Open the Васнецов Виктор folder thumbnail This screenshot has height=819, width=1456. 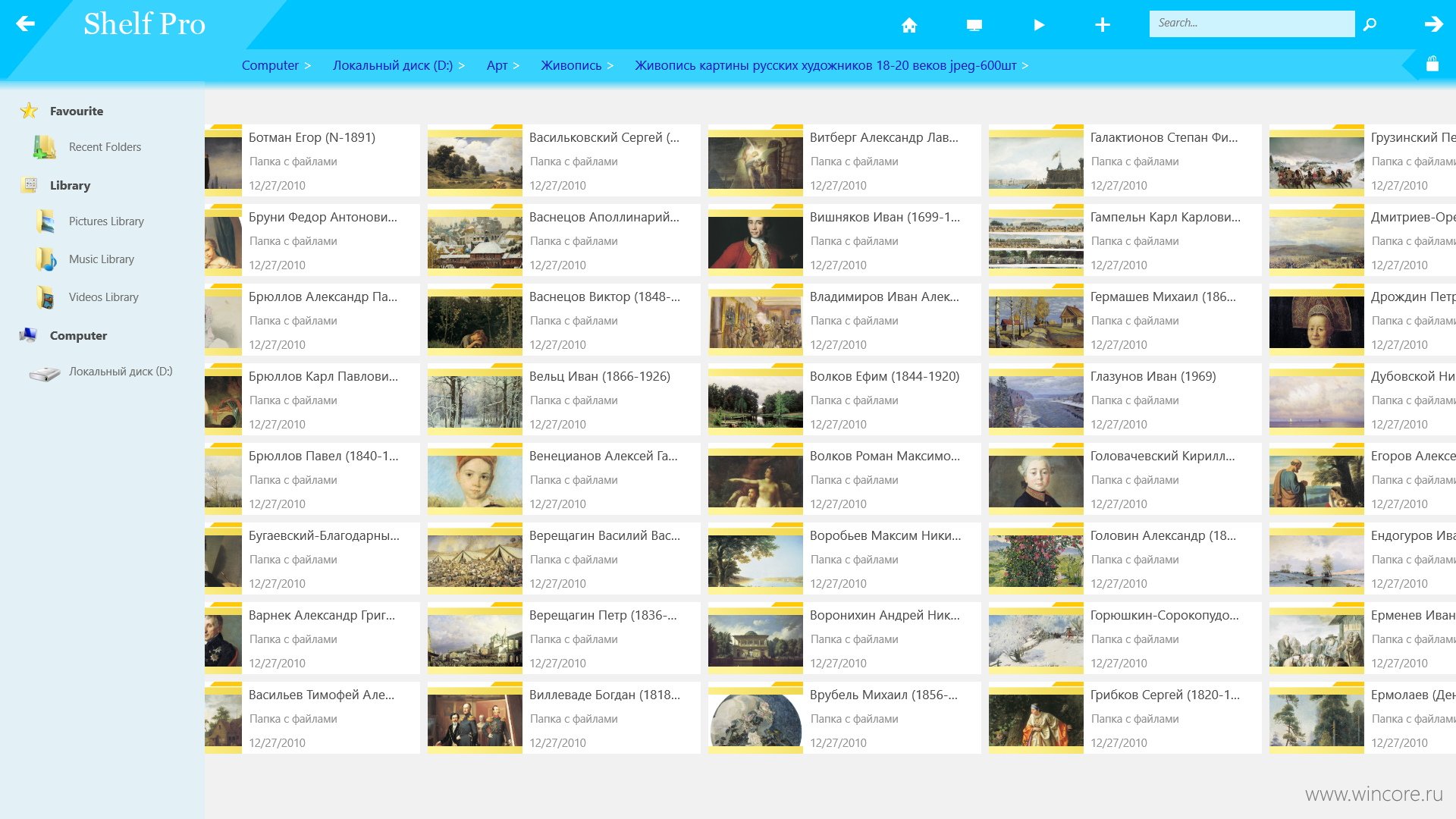tap(475, 319)
